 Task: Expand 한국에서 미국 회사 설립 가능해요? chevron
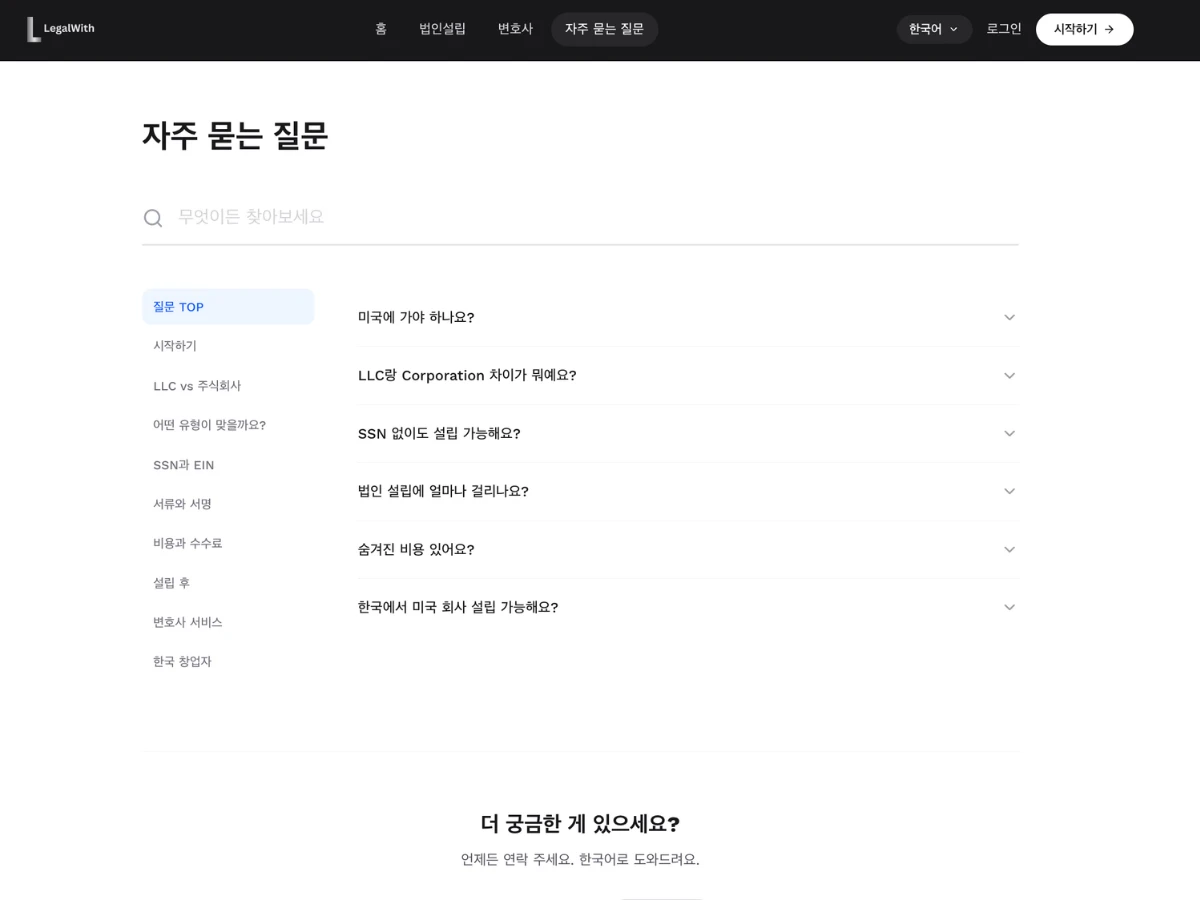[x=1009, y=607]
